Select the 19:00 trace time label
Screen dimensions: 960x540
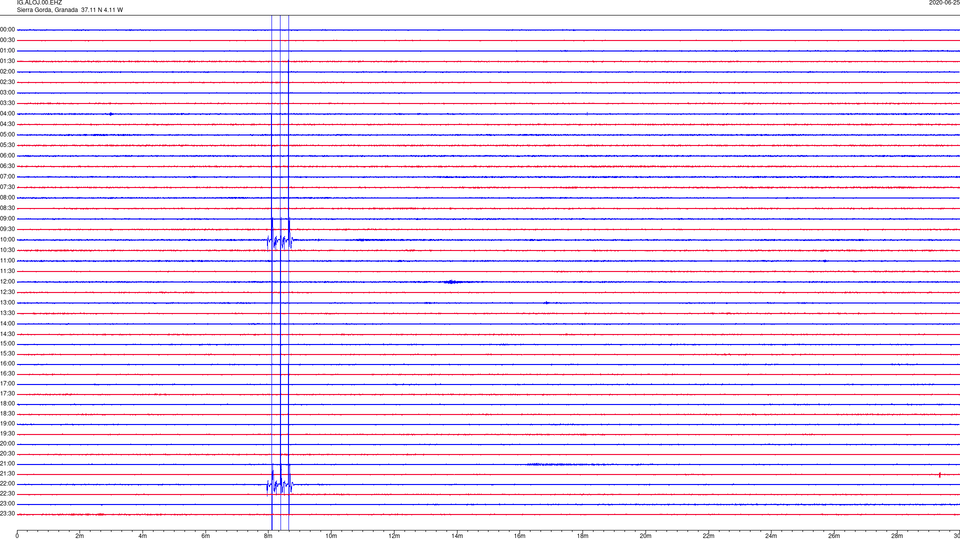(x=7, y=424)
